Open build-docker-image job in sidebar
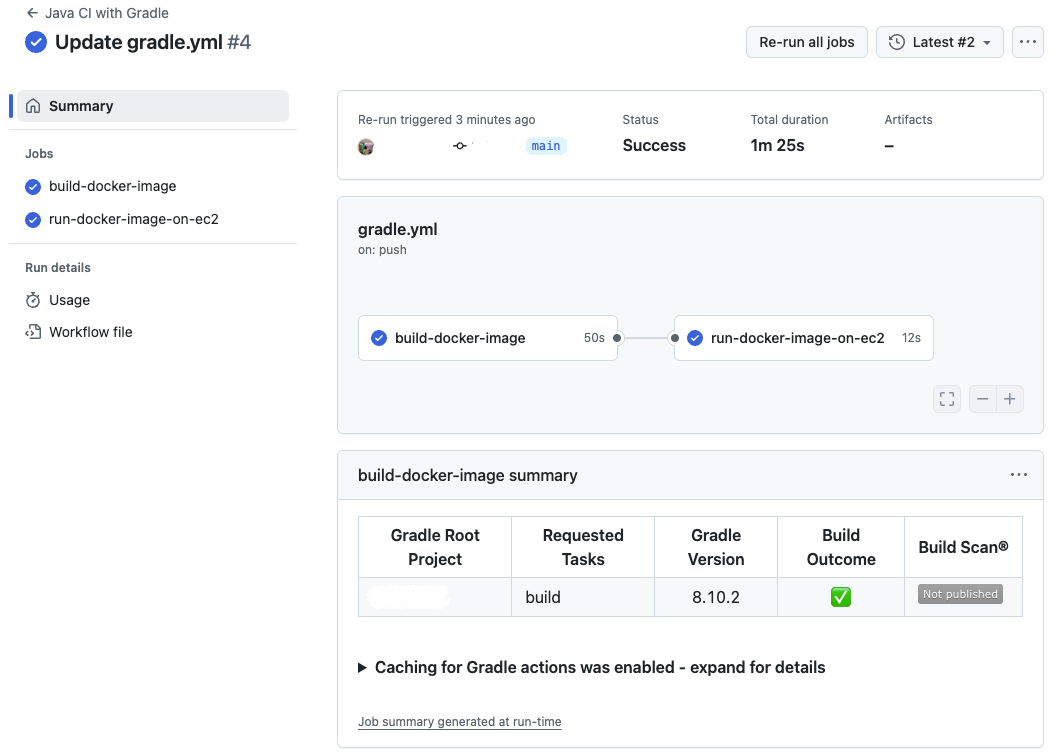This screenshot has width=1059, height=755. tap(112, 186)
